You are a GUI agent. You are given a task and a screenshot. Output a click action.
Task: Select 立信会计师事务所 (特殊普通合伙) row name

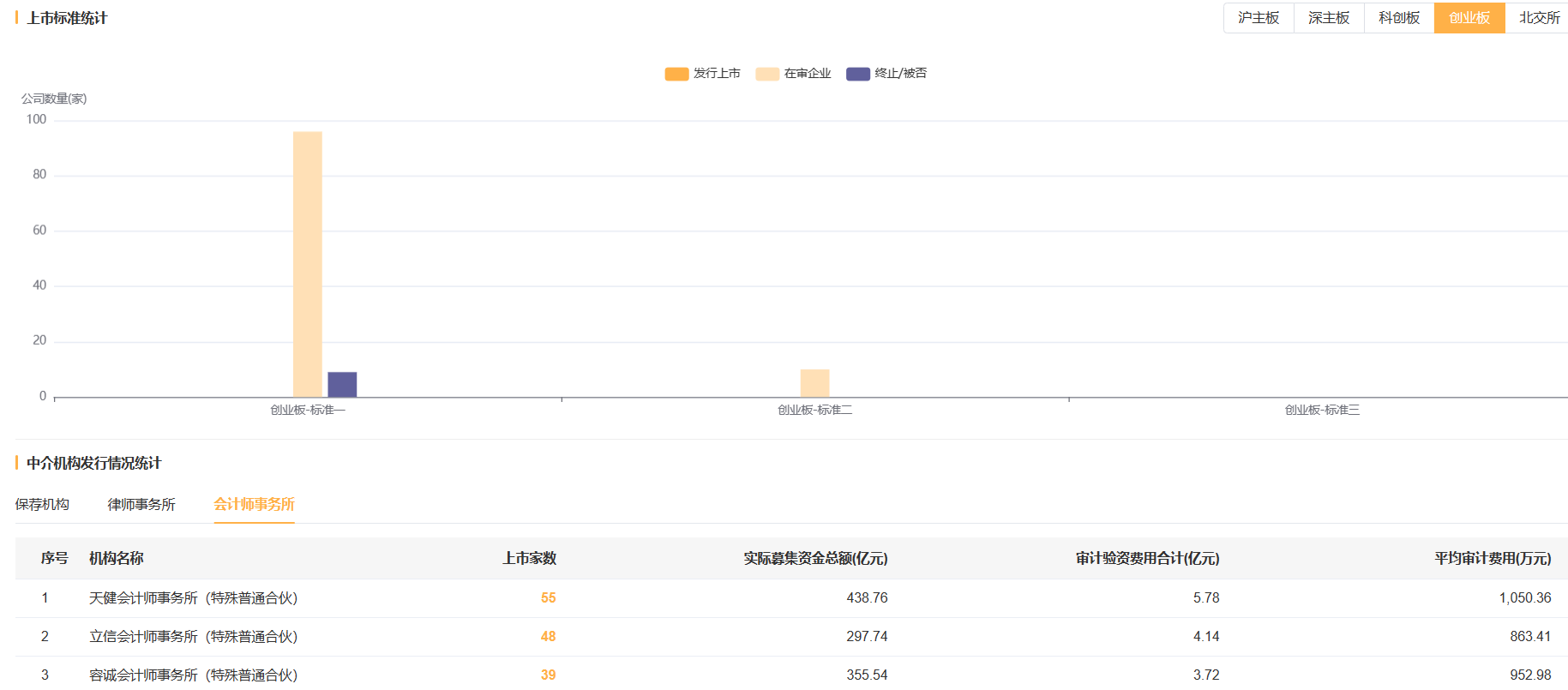[194, 637]
